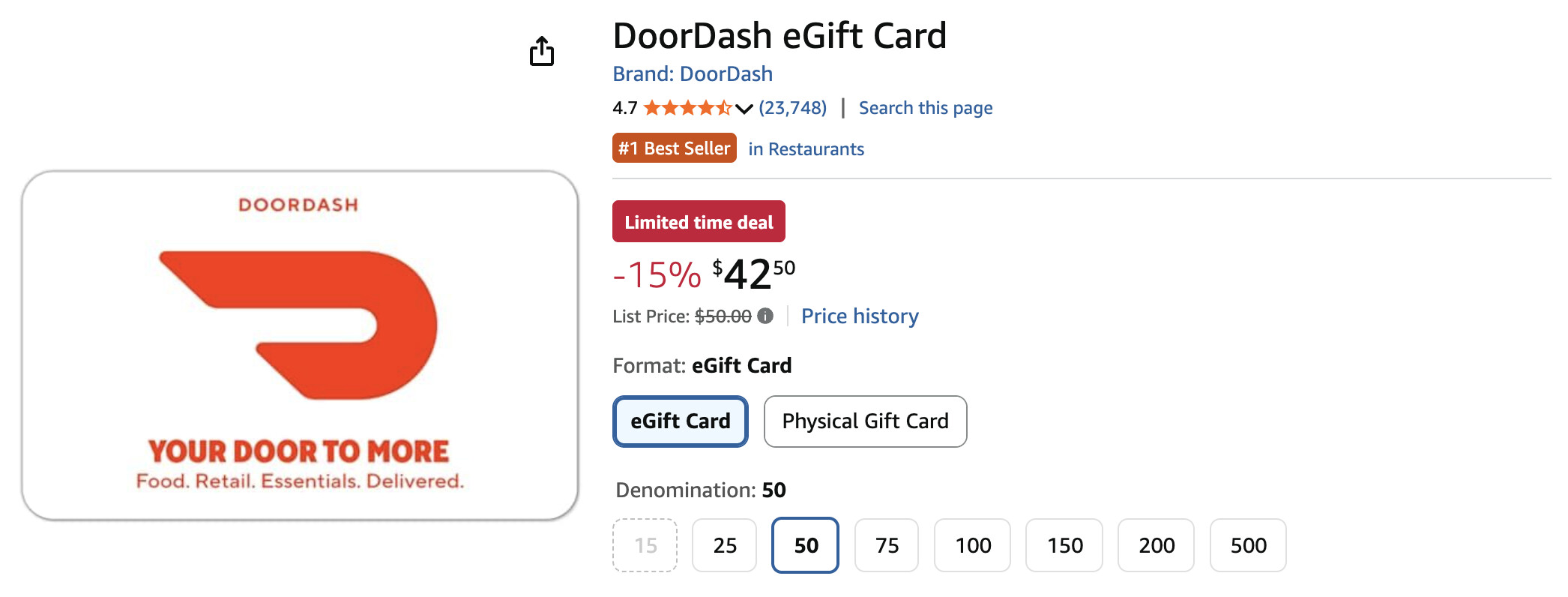Image resolution: width=1568 pixels, height=597 pixels.
Task: Open the 23,748 reviews link
Action: (x=792, y=108)
